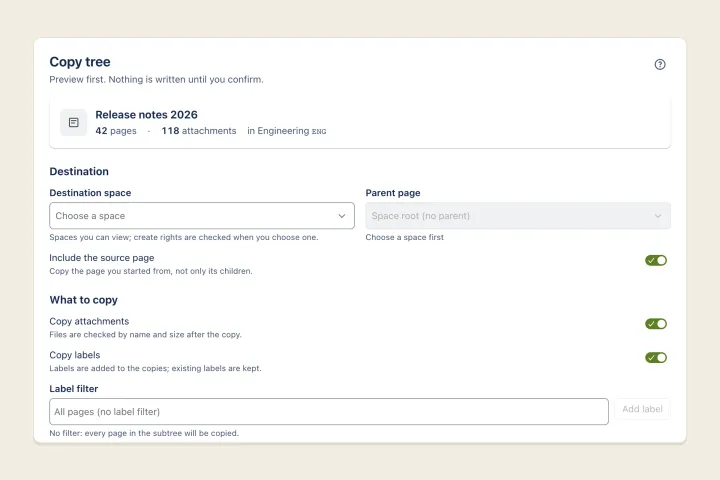Click the Destination section heading
The height and width of the screenshot is (480, 720).
click(79, 171)
